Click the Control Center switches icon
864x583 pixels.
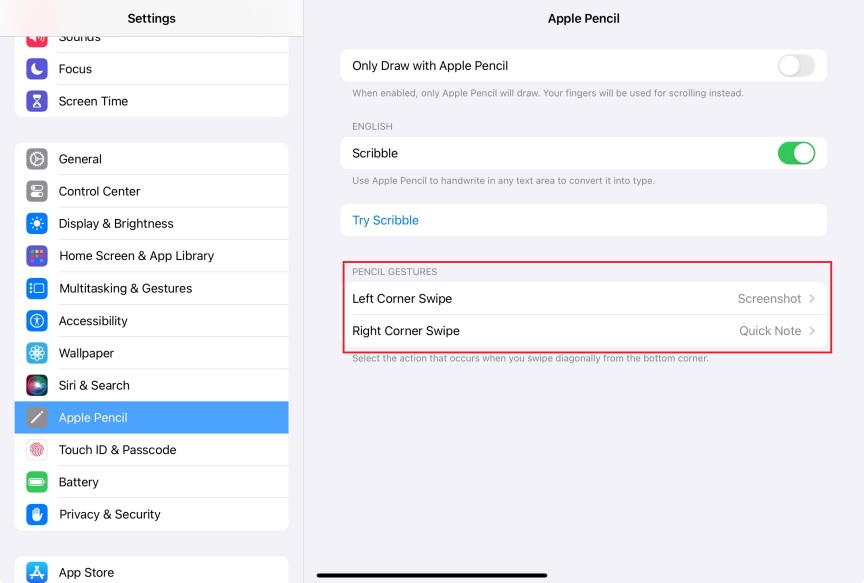(37, 191)
